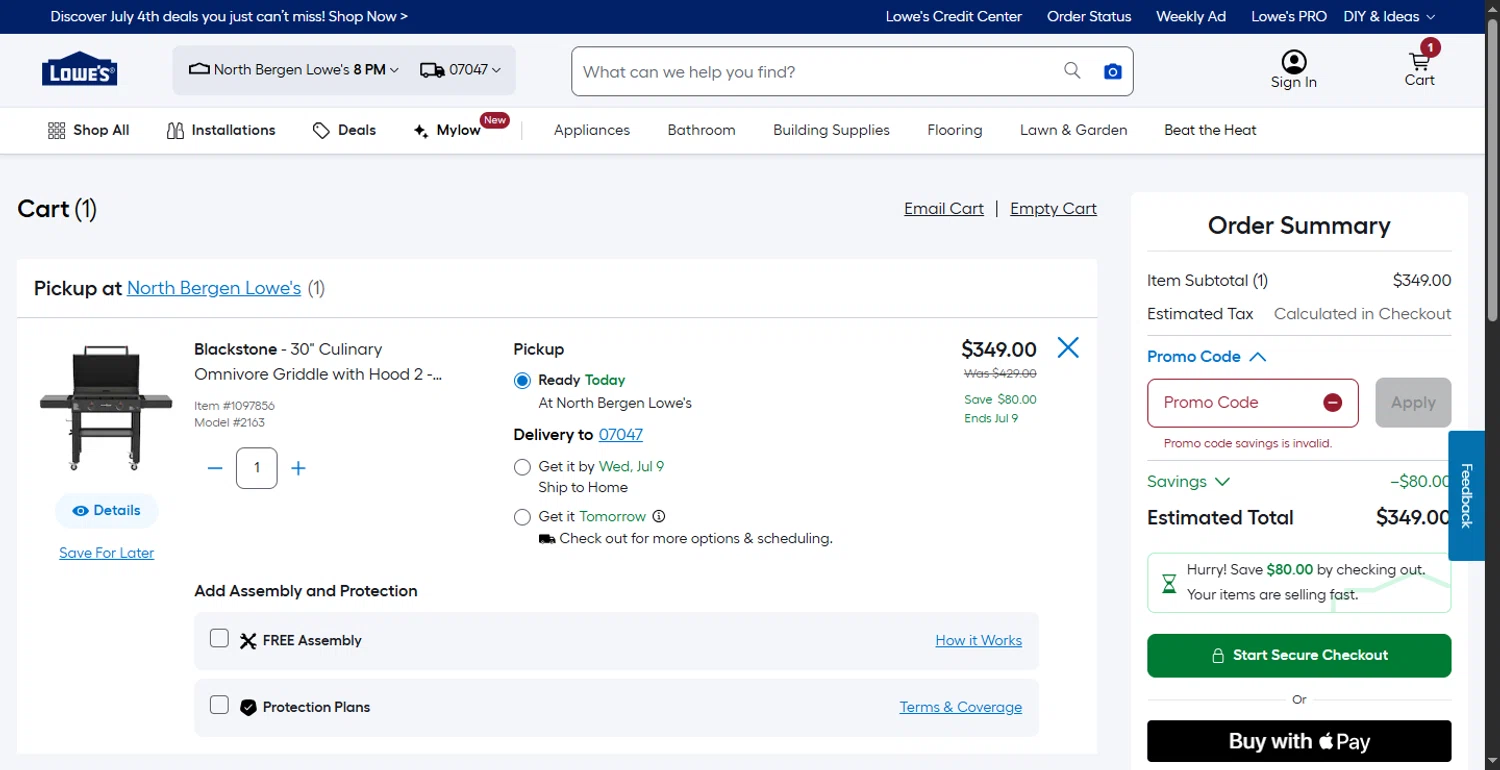
Task: Open Terms & Coverage link
Action: click(x=960, y=707)
